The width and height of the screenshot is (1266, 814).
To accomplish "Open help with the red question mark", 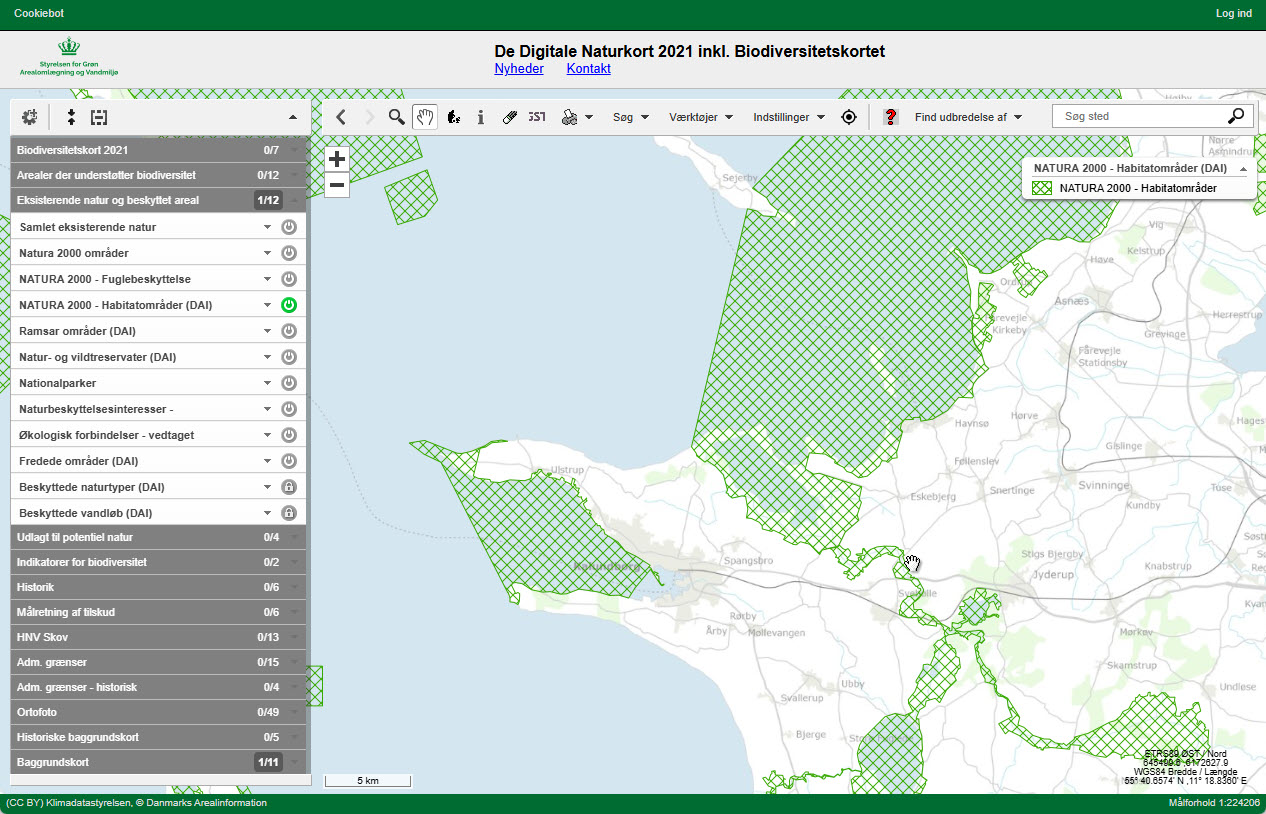I will 890,117.
